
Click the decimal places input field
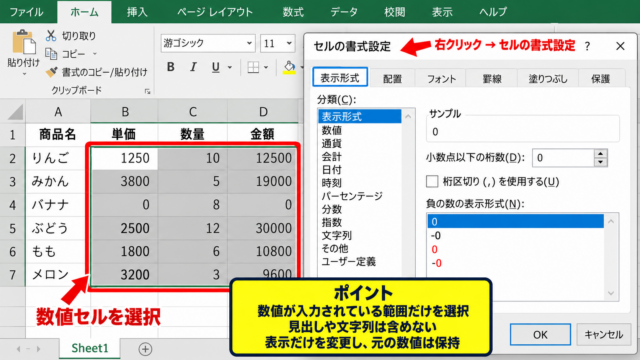click(x=563, y=158)
